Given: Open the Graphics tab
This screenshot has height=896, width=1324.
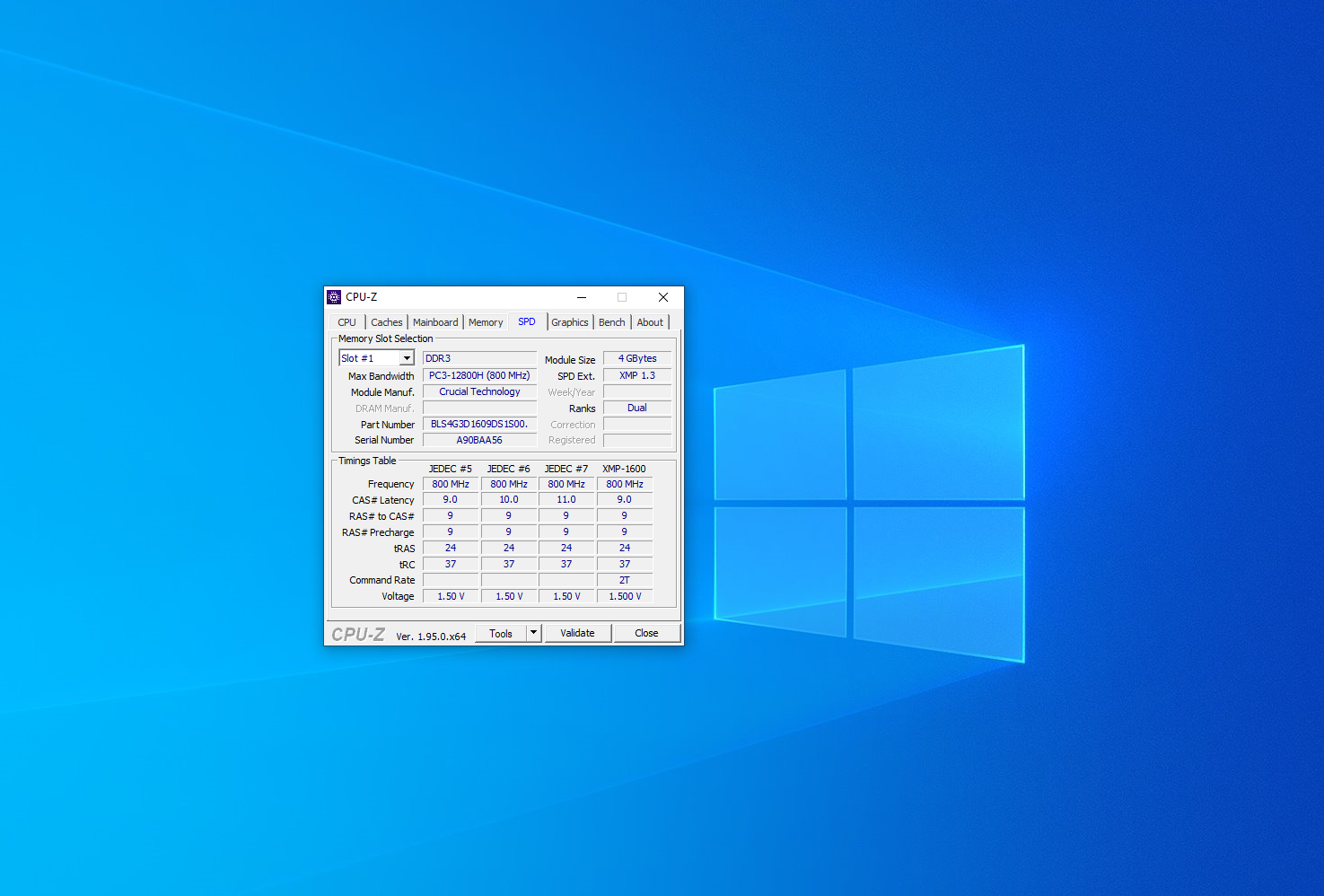Looking at the screenshot, I should 570,322.
